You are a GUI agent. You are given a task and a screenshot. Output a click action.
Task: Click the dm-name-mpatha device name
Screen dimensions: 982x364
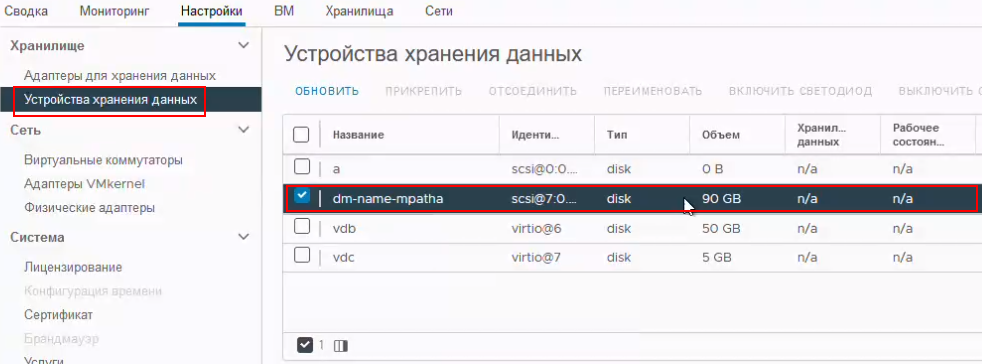pos(388,199)
